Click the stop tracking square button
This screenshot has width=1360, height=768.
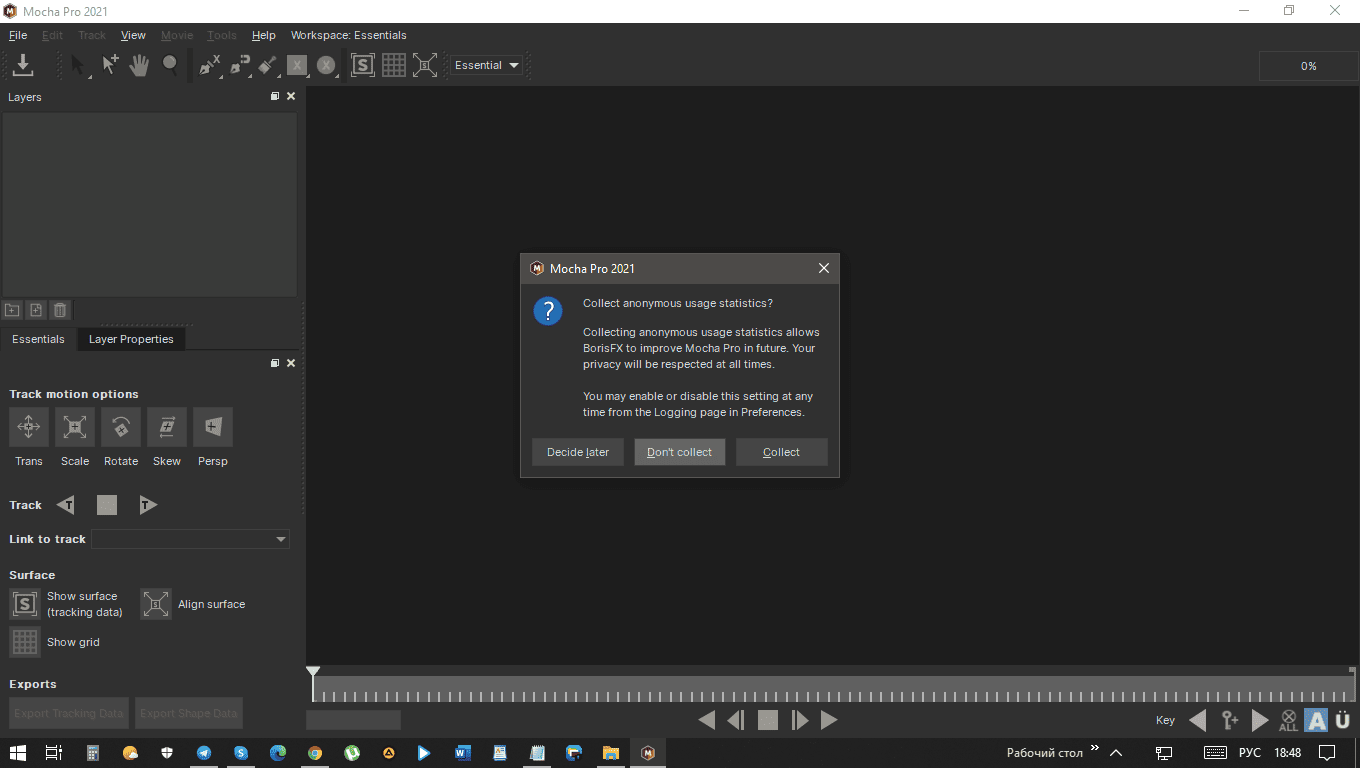pos(107,505)
